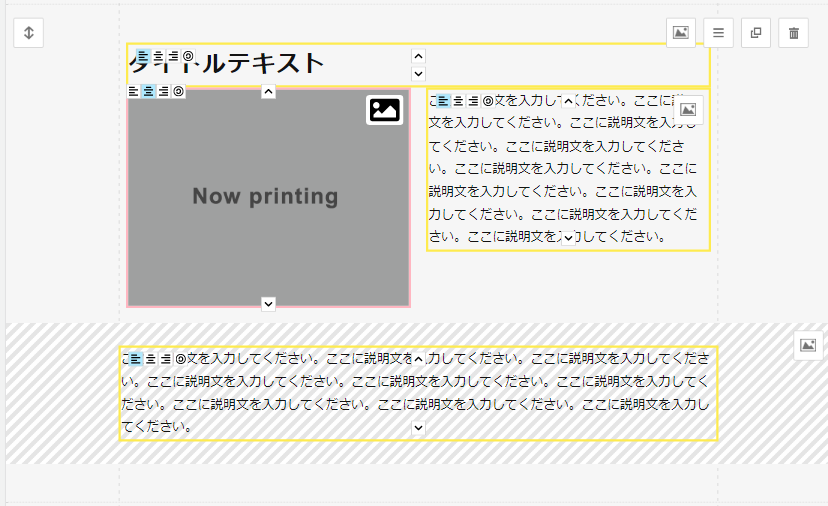Set title text to left alignment
This screenshot has width=828, height=506.
point(143,56)
